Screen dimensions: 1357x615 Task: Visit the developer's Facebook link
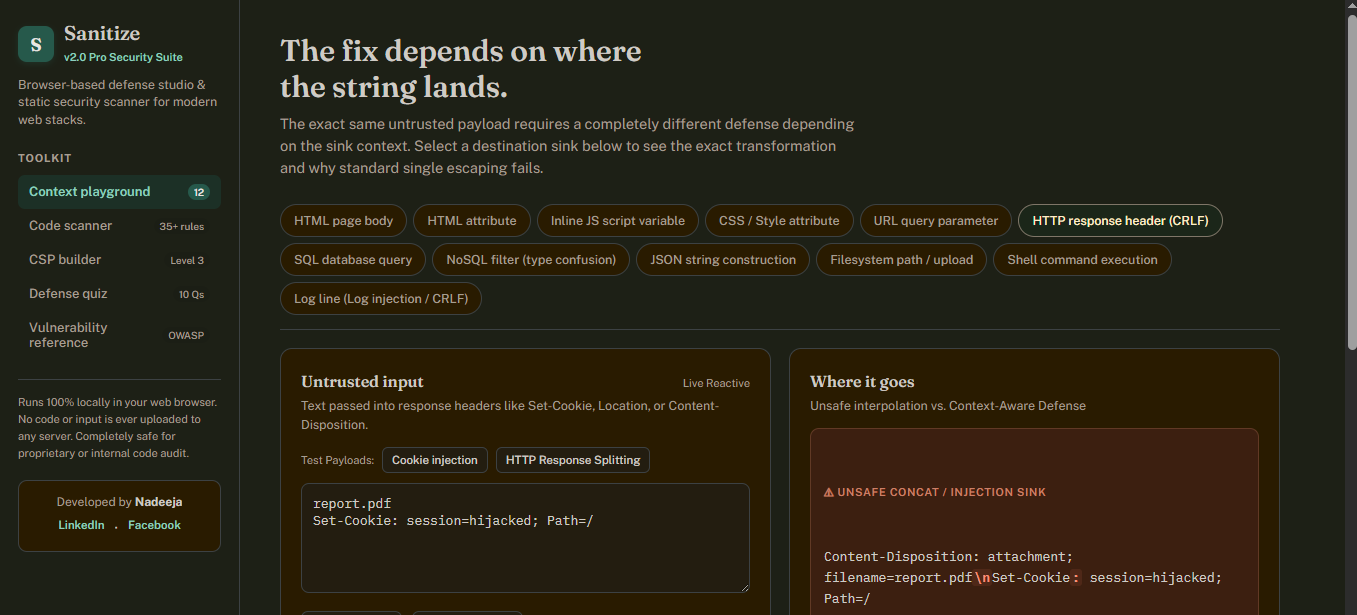click(154, 525)
